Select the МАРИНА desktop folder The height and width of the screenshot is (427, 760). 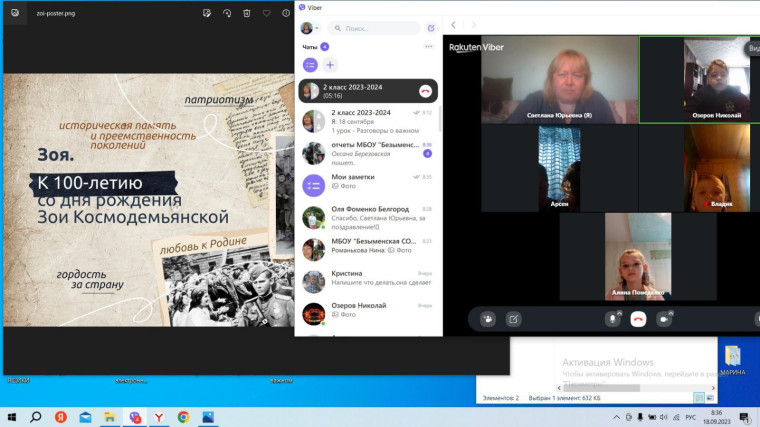[733, 360]
